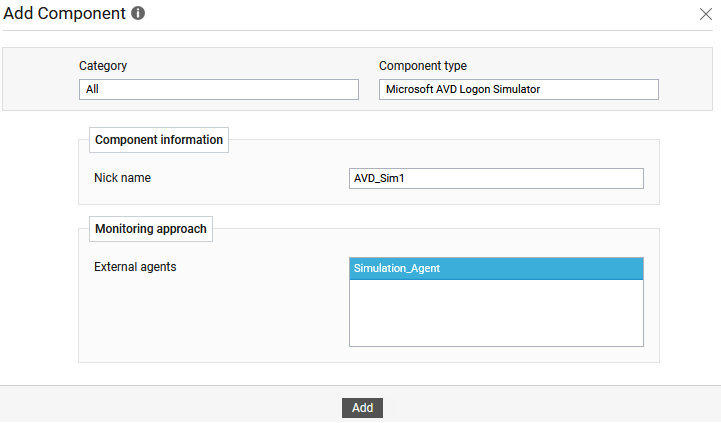Open the Category dropdown showing All

click(219, 89)
